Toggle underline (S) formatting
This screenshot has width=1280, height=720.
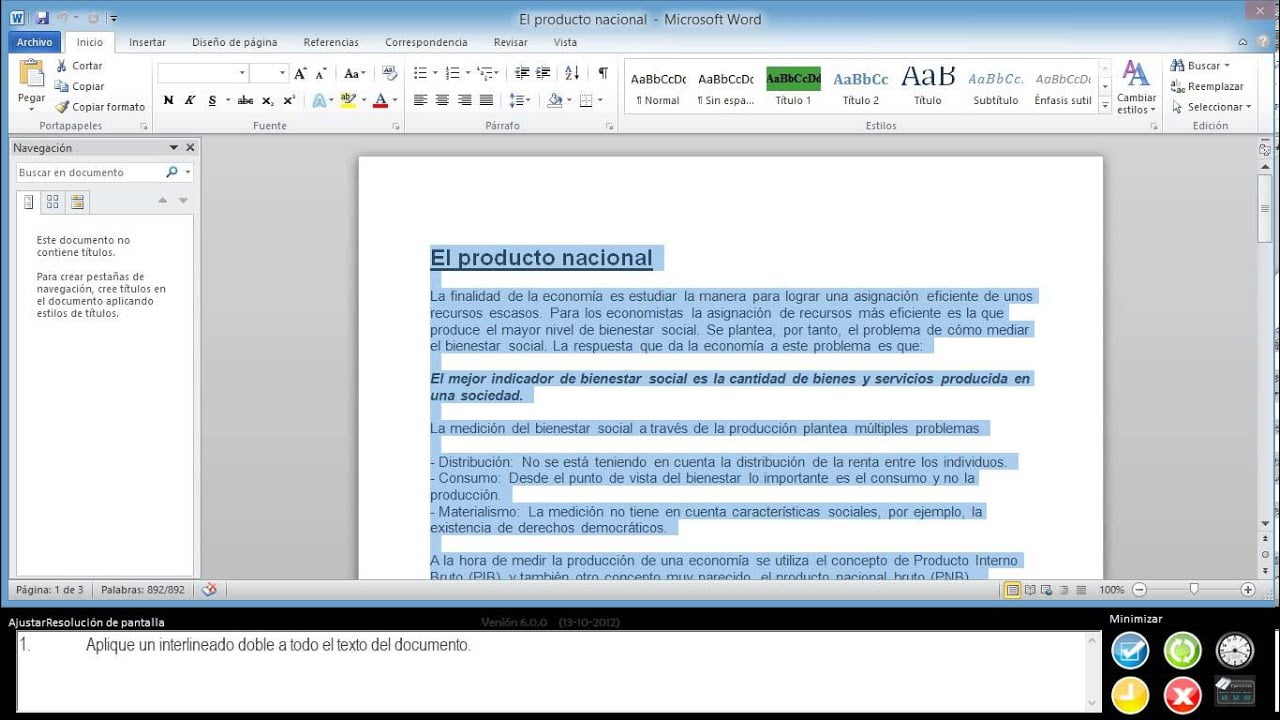click(212, 100)
